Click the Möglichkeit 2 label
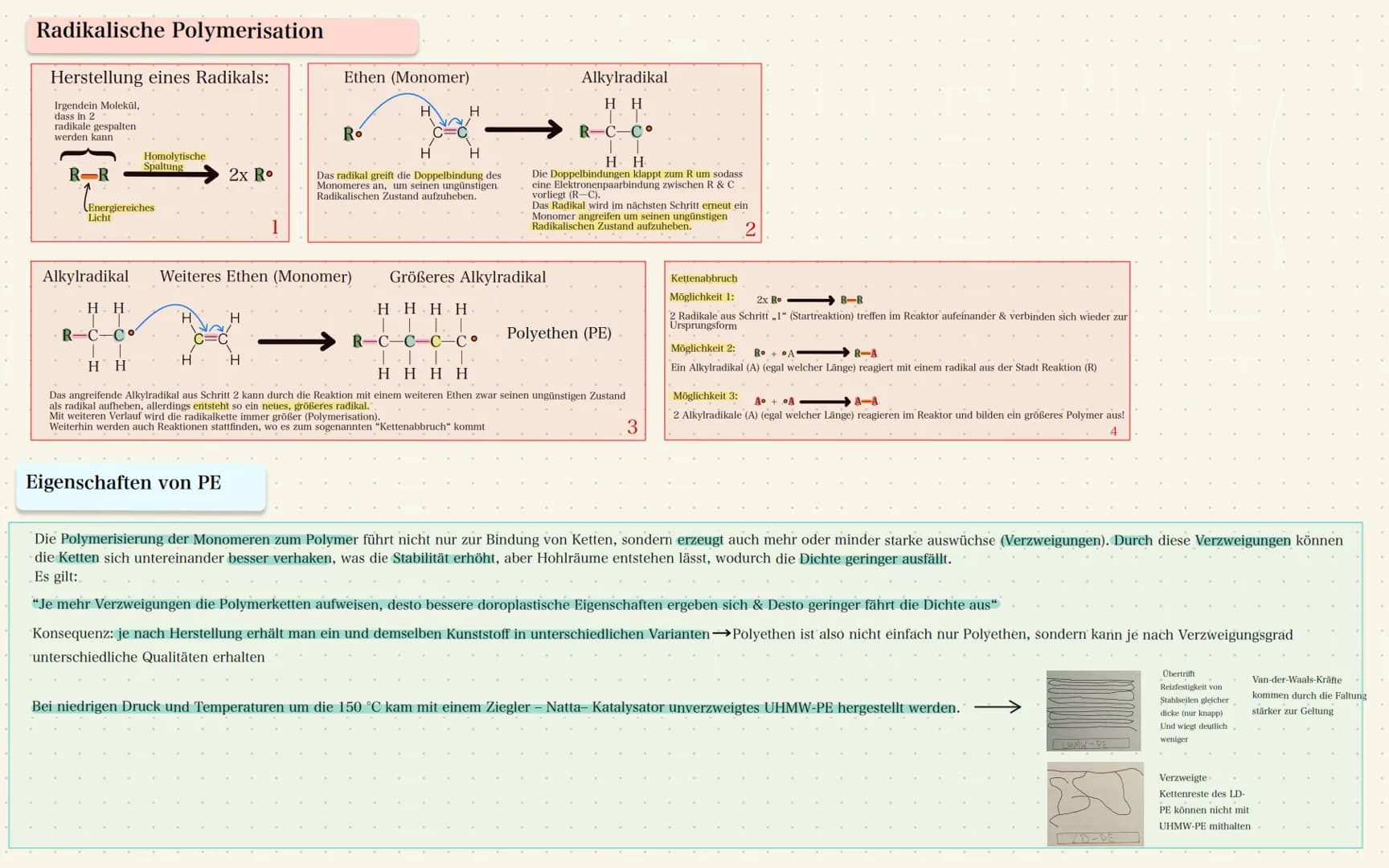The width and height of the screenshot is (1389, 868). (x=703, y=348)
